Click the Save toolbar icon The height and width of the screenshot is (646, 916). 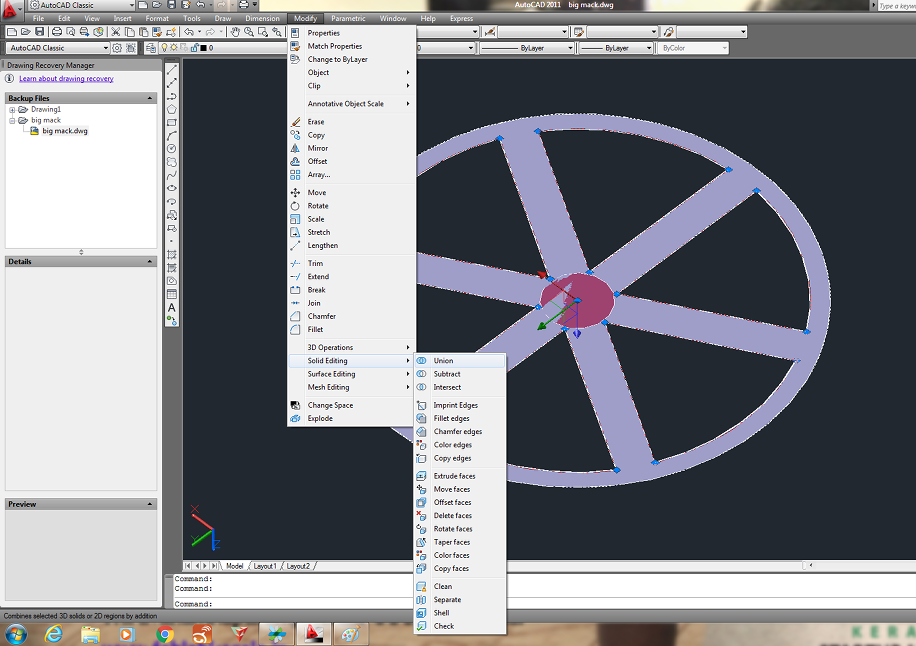click(39, 32)
